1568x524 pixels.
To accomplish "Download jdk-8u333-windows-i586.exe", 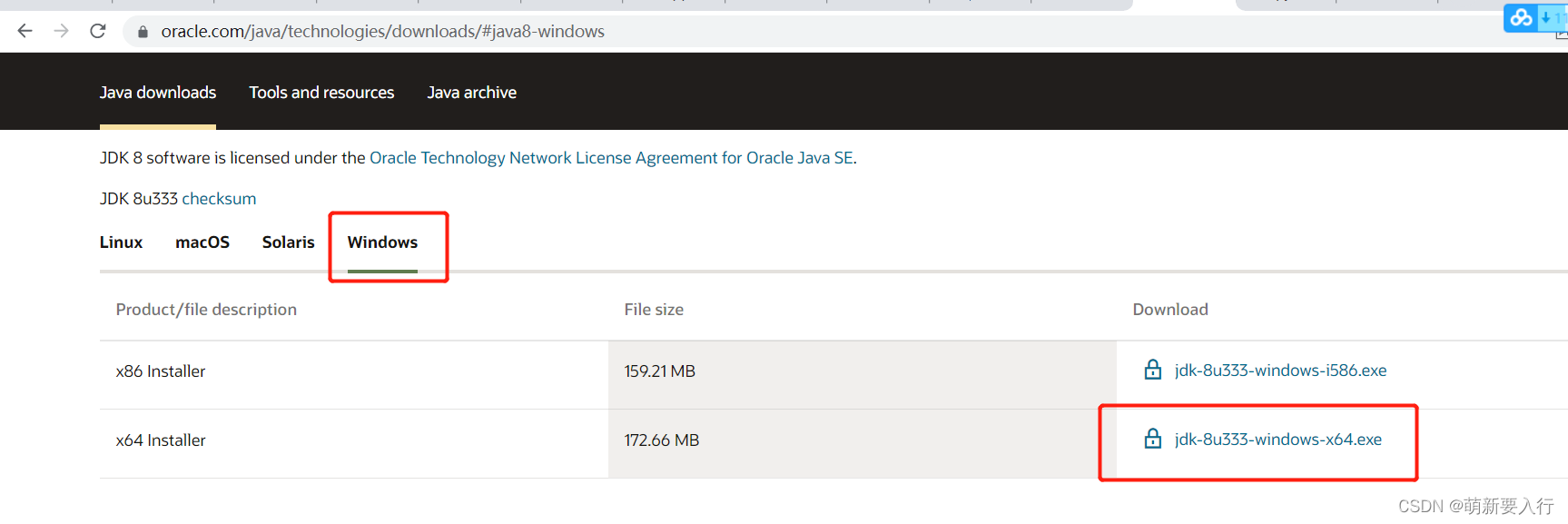I will click(1280, 371).
